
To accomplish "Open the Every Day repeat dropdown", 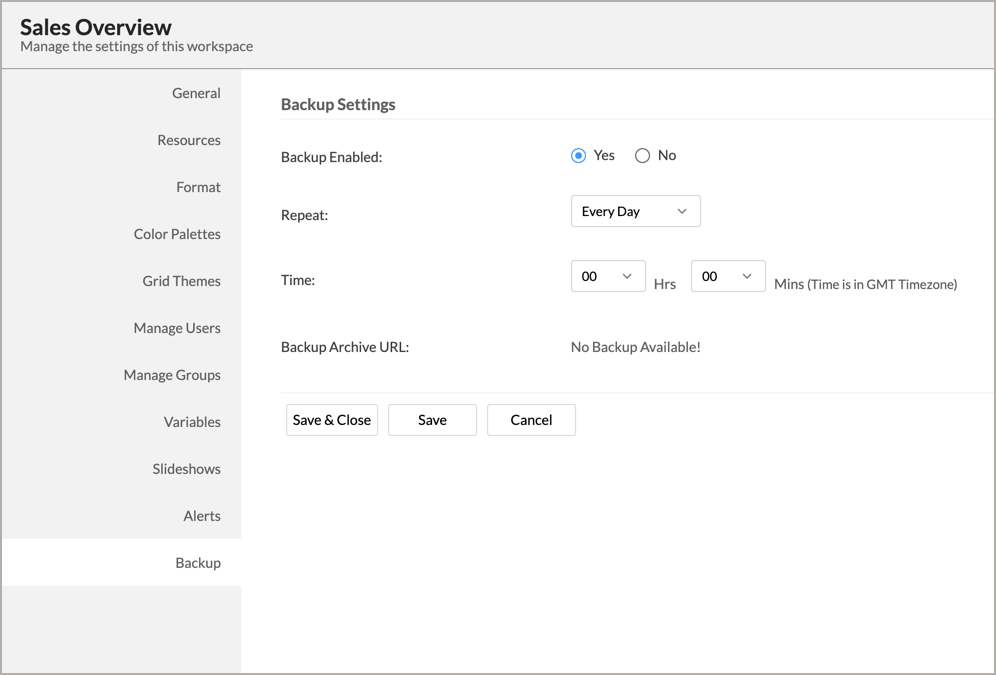I will coord(635,212).
